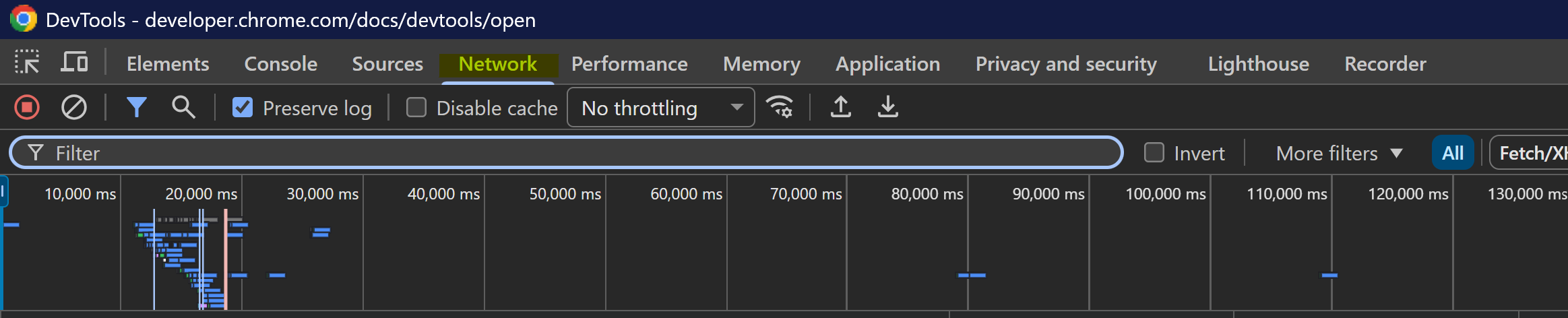Viewport: 1568px width, 318px height.
Task: Click the 80,000 ms request bar in timeline
Action: tap(972, 276)
